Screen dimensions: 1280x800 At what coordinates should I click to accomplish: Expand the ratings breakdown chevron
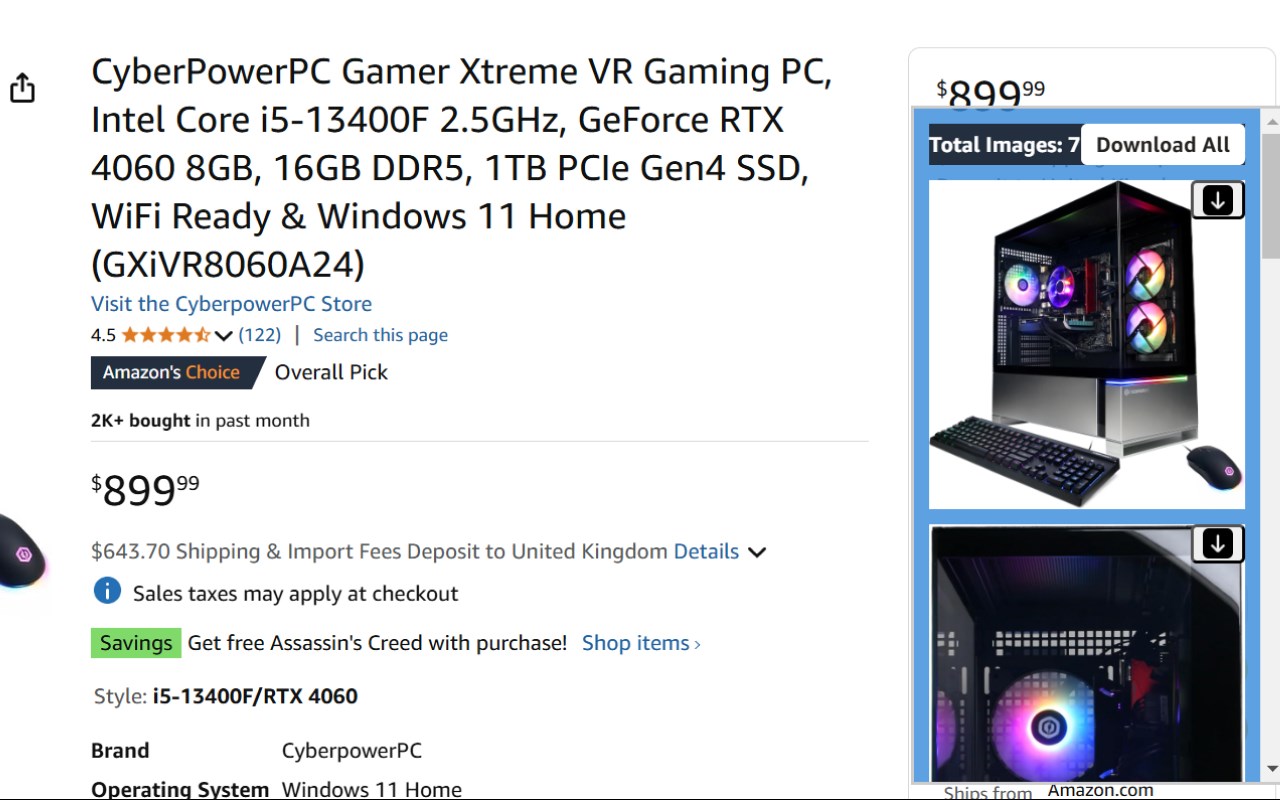point(223,336)
